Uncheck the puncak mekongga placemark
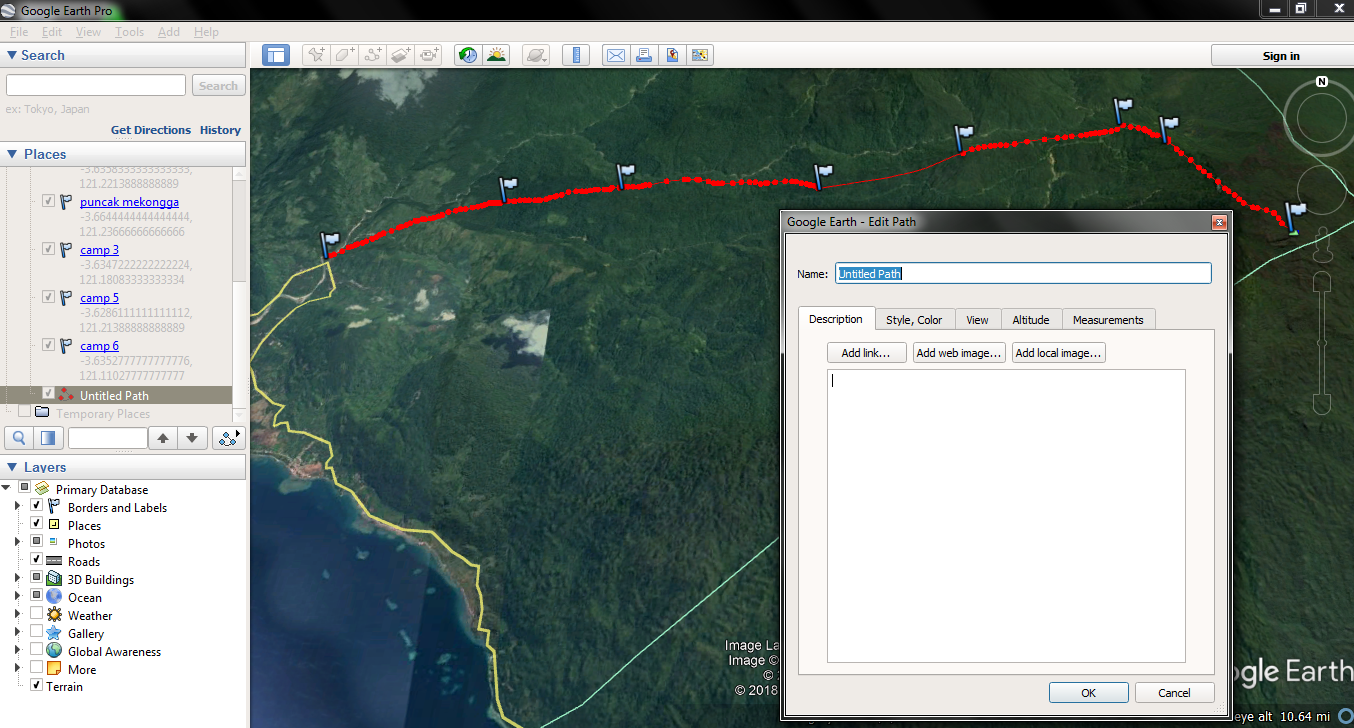The image size is (1354, 728). pos(48,201)
